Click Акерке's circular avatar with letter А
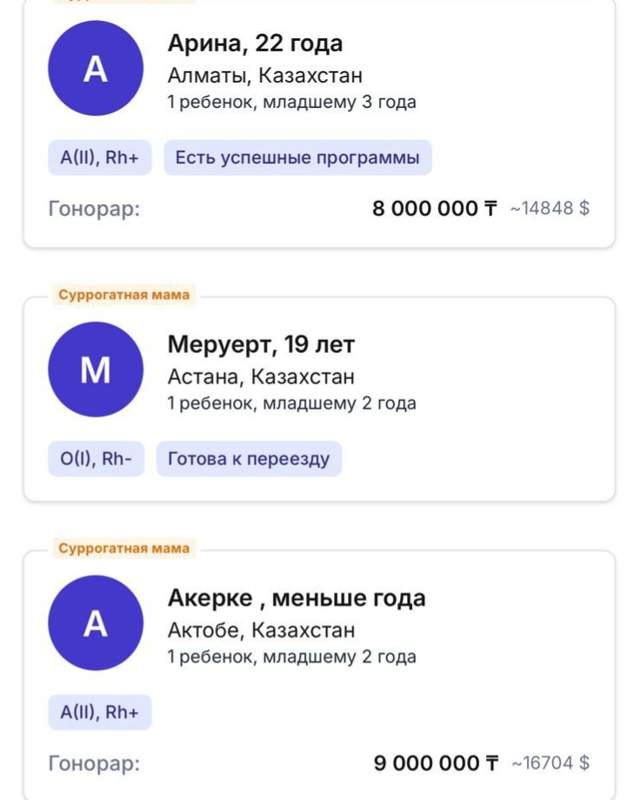 tap(95, 625)
